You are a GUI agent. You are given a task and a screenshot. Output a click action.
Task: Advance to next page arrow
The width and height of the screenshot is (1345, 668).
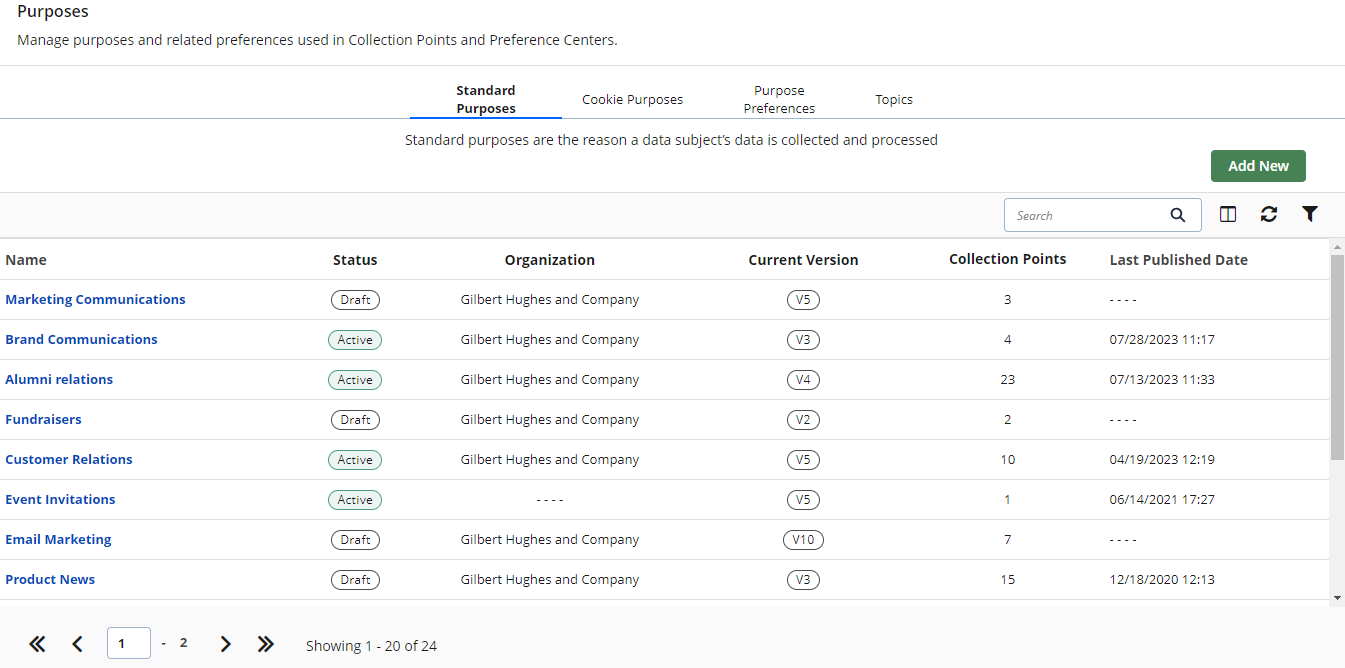click(225, 644)
